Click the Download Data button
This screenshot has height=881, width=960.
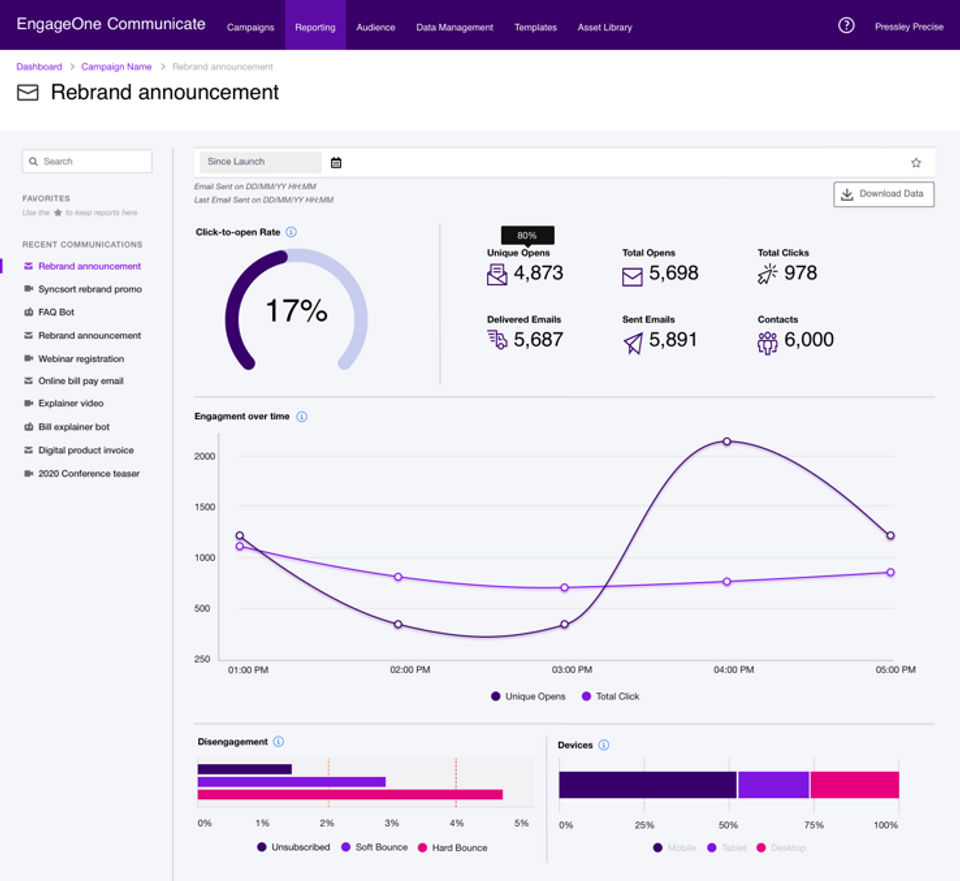pos(883,194)
